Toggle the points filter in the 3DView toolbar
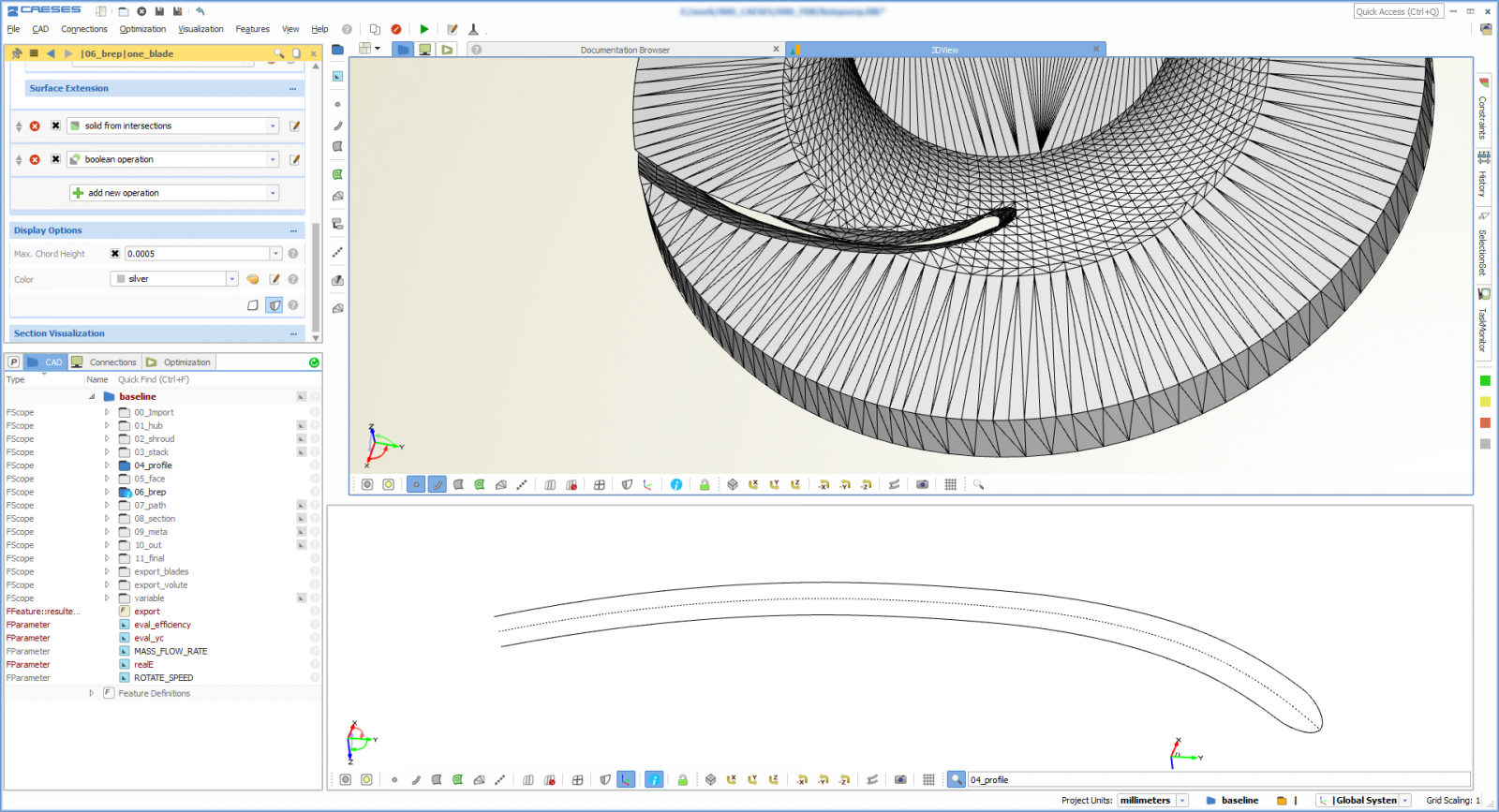The width and height of the screenshot is (1499, 812). [x=416, y=484]
